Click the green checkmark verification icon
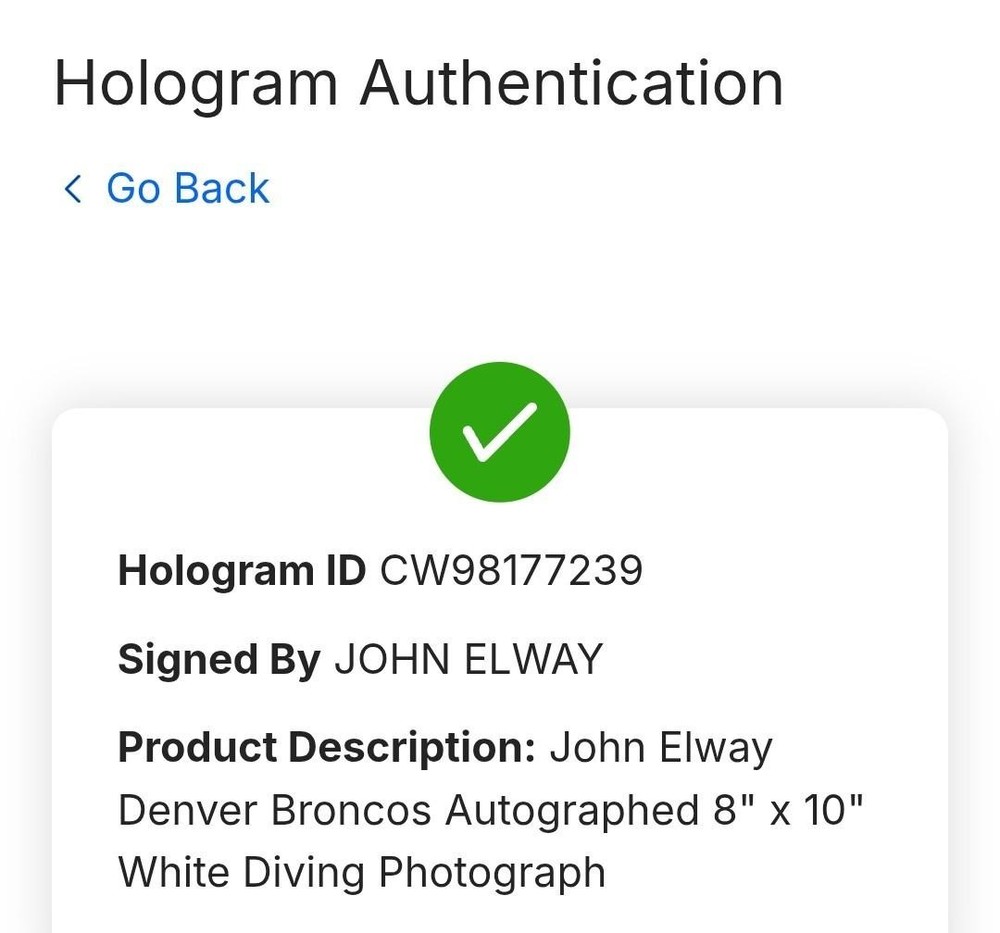The image size is (1000, 933). [499, 432]
